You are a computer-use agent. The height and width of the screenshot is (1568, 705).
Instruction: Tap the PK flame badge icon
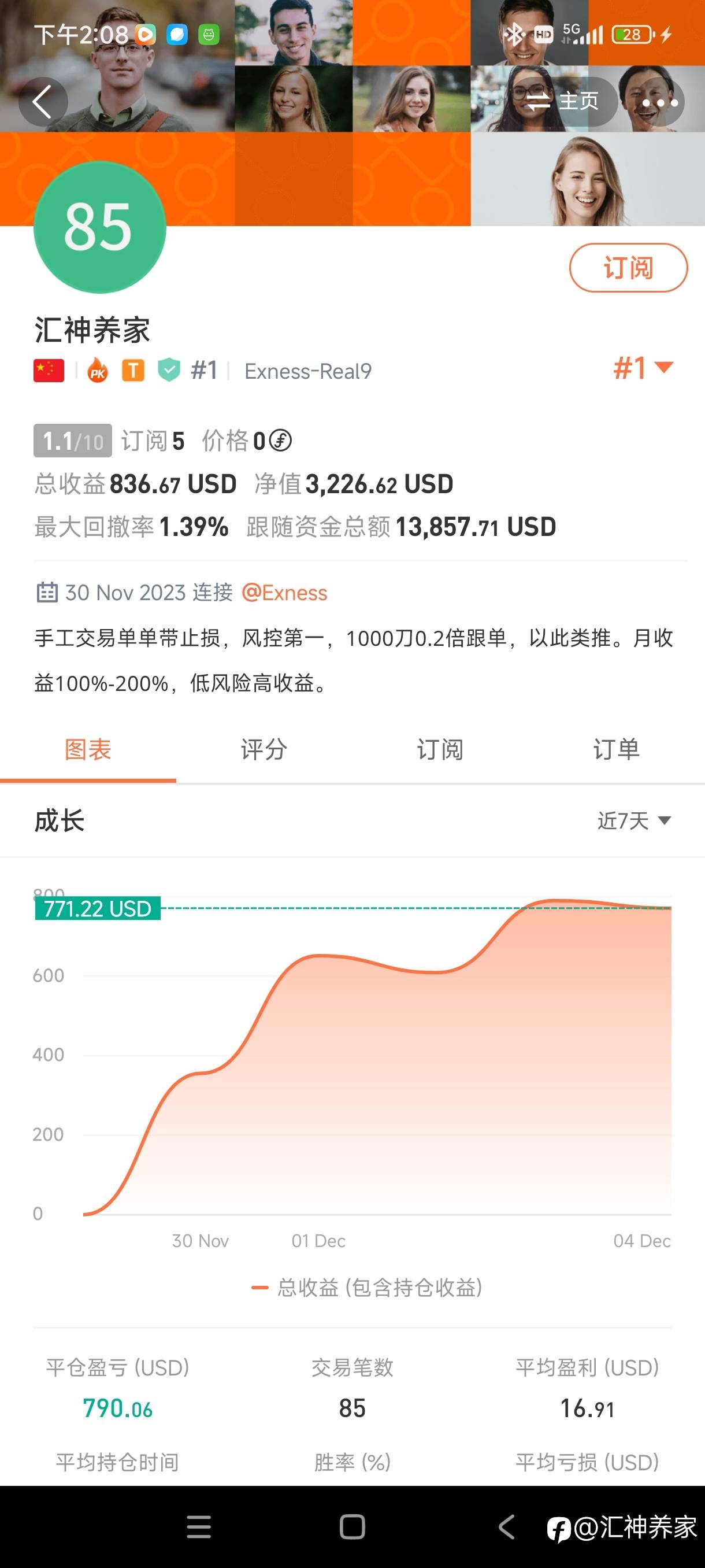tap(98, 371)
